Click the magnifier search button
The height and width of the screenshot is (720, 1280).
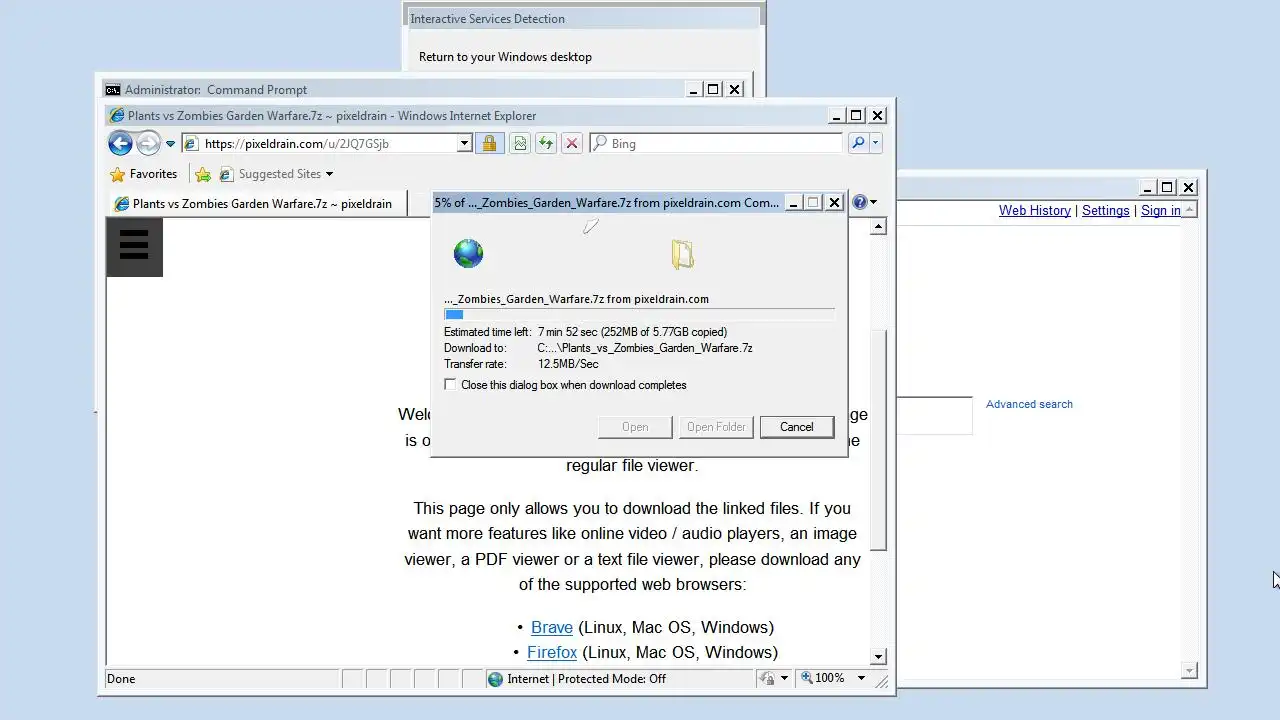(858, 143)
